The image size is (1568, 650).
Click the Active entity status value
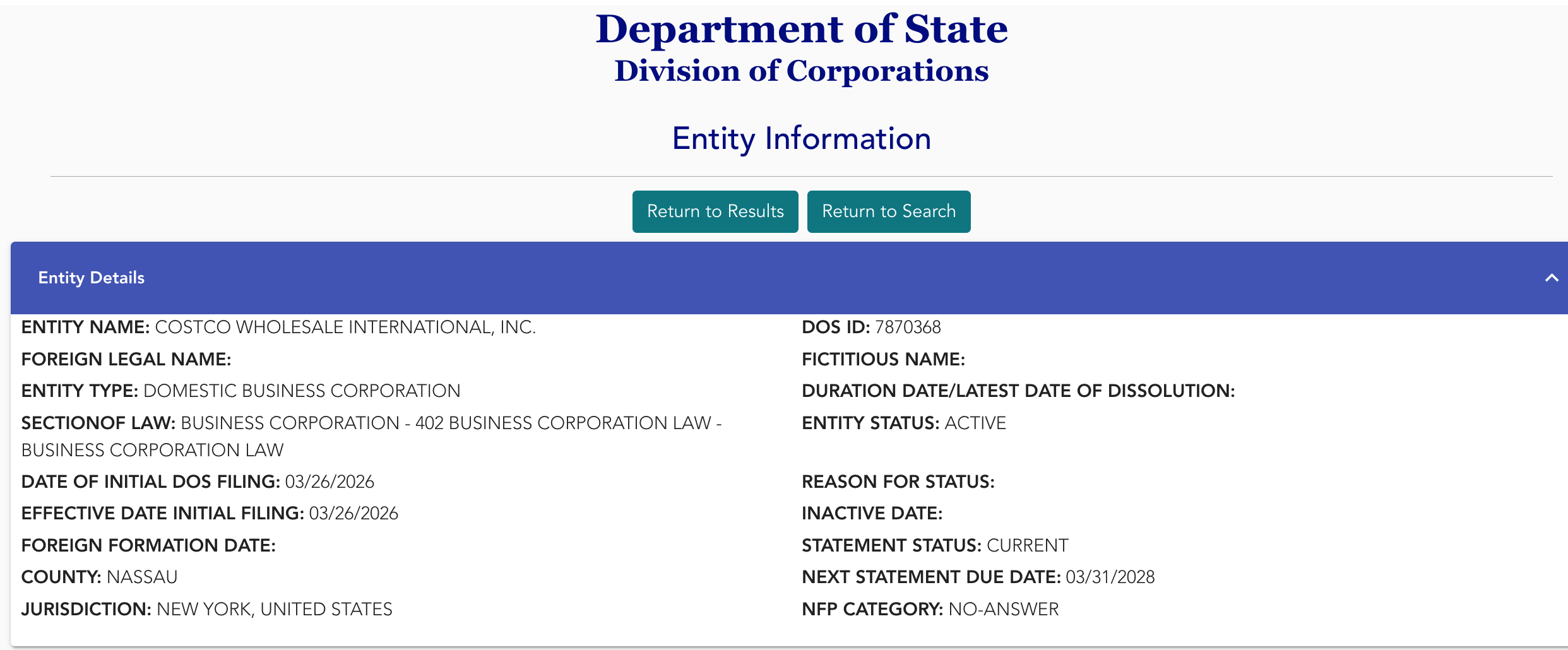(975, 423)
